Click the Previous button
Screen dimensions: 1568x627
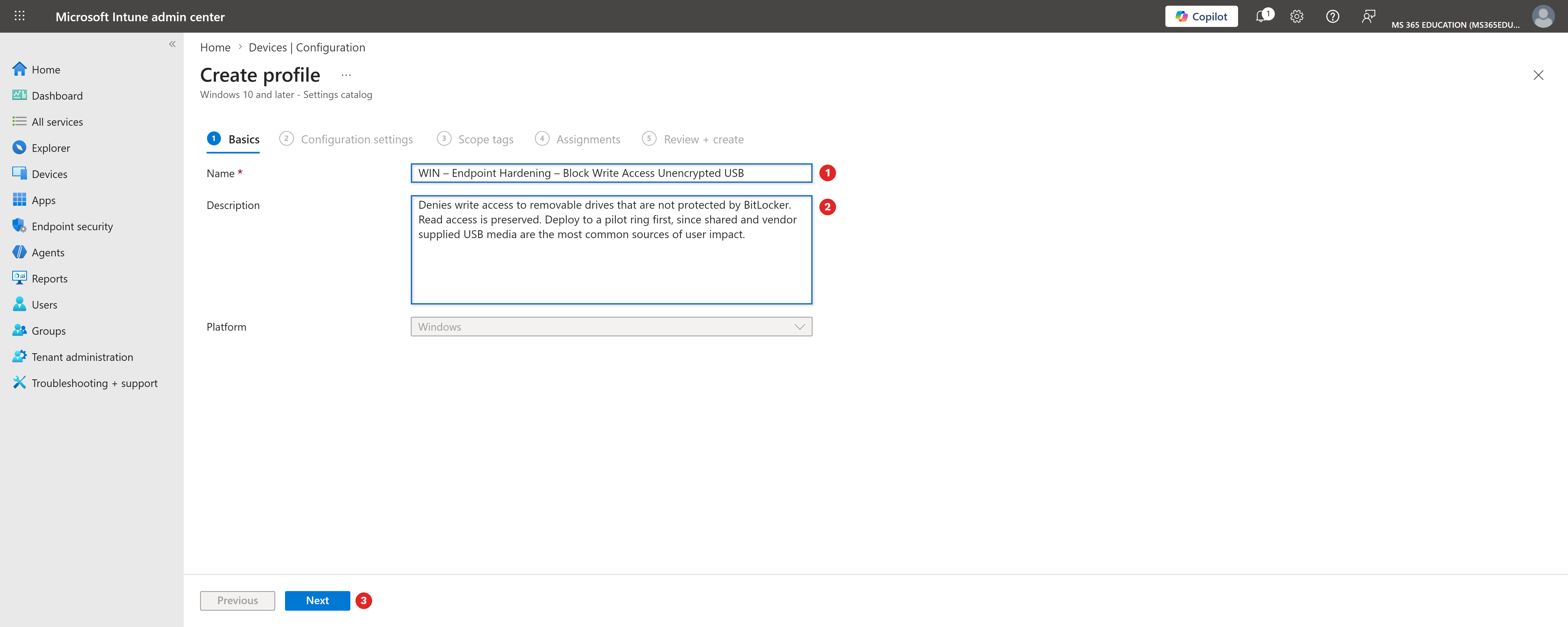(x=237, y=600)
